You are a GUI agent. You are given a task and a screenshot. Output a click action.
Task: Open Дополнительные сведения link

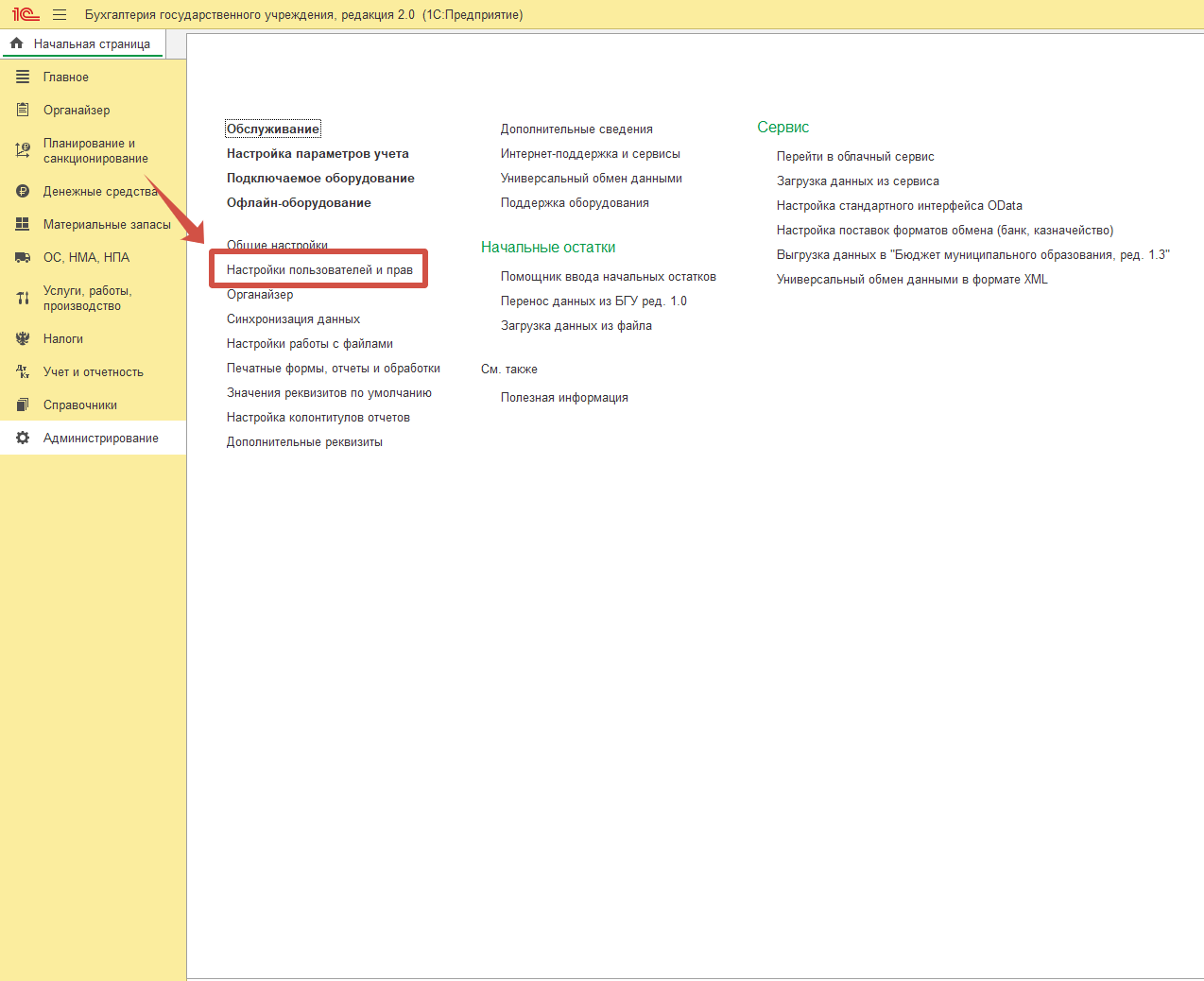(576, 129)
